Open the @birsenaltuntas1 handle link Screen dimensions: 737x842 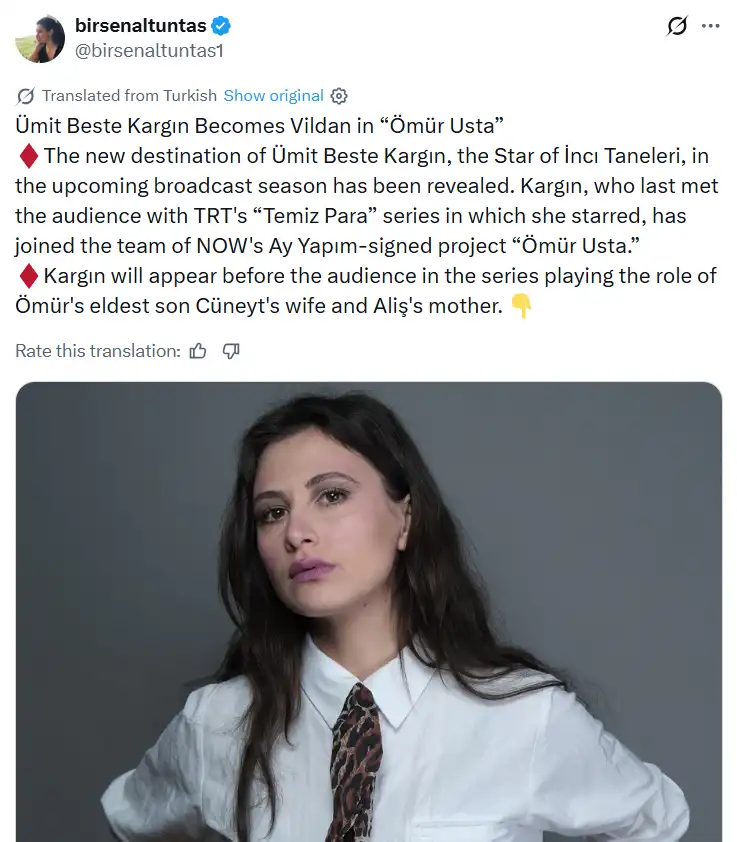[x=149, y=50]
